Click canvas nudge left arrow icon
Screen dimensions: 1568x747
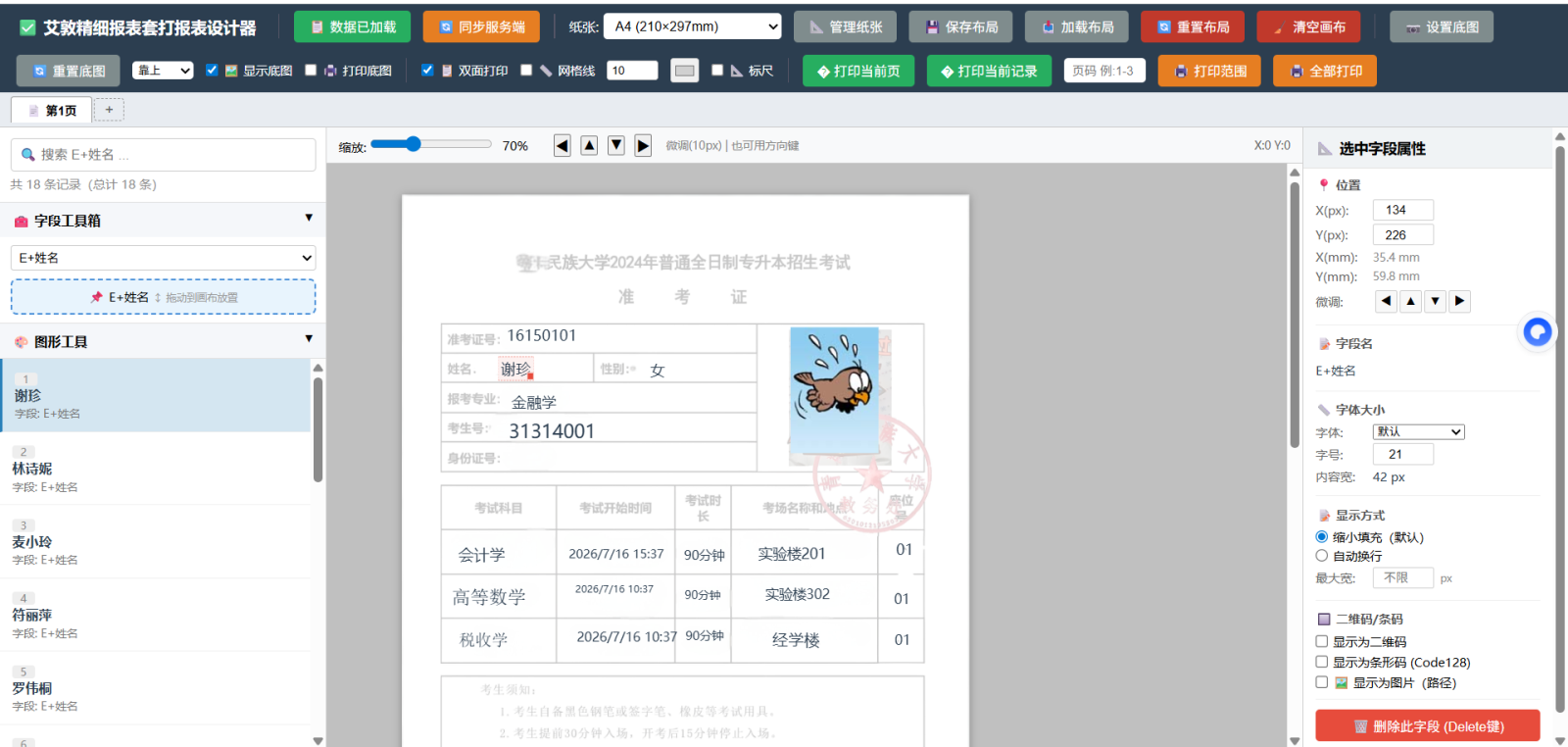tap(562, 145)
